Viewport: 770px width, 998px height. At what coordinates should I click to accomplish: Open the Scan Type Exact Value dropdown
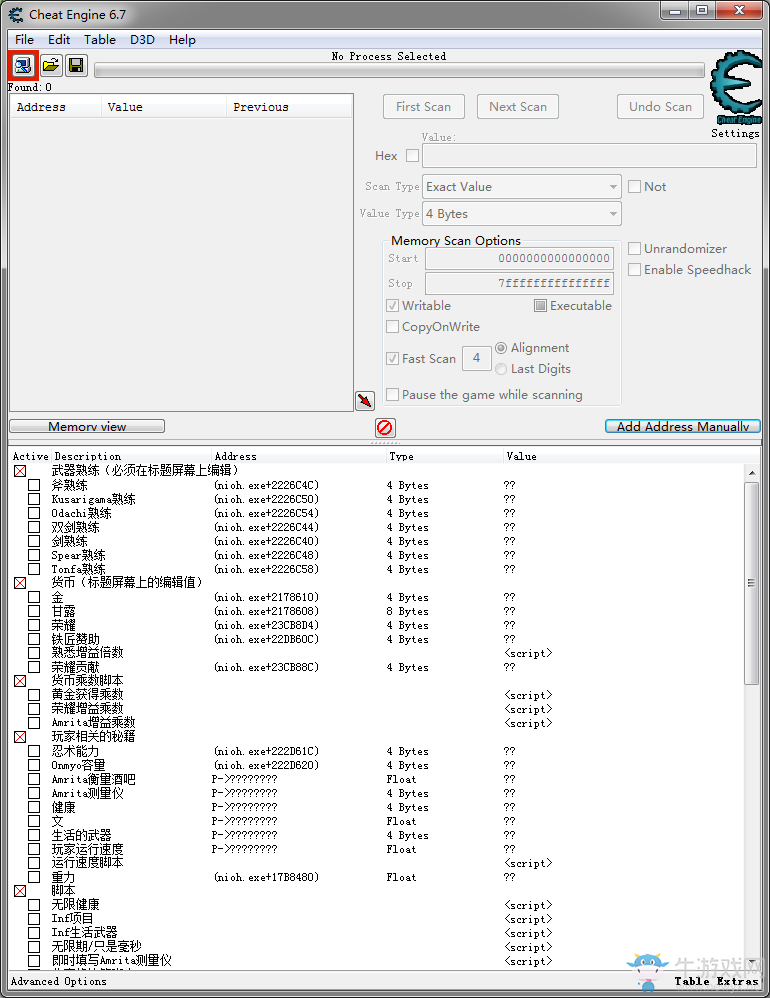(x=522, y=186)
